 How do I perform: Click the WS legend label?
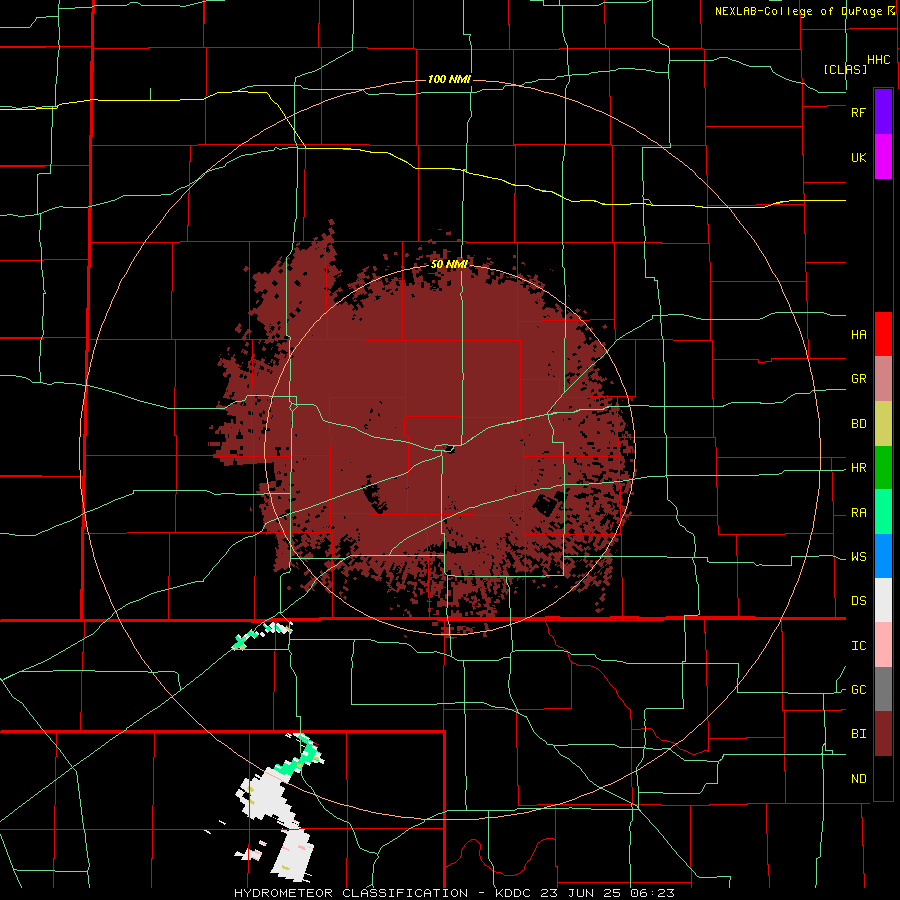[x=858, y=557]
